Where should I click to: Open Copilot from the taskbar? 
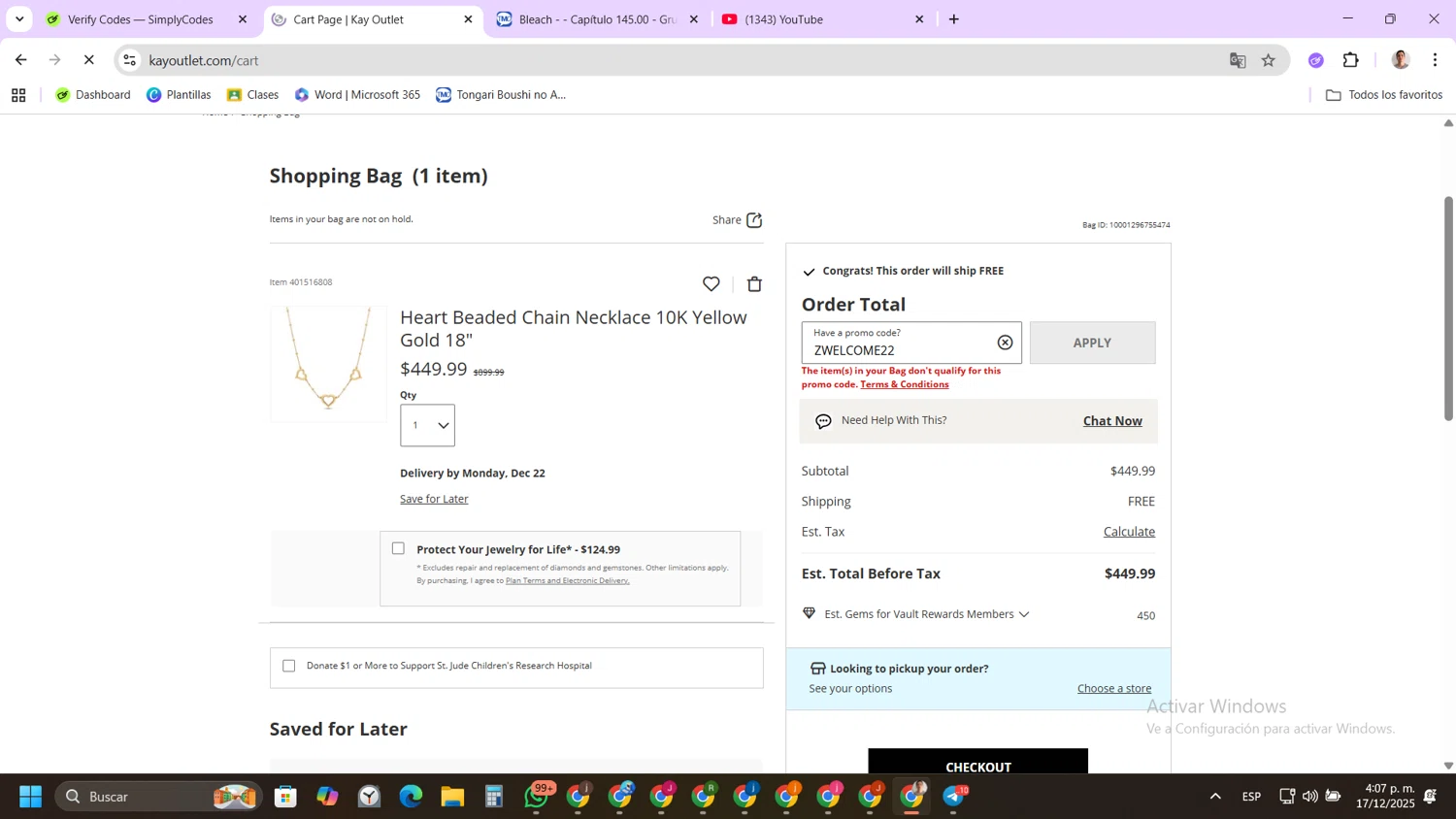pos(327,797)
